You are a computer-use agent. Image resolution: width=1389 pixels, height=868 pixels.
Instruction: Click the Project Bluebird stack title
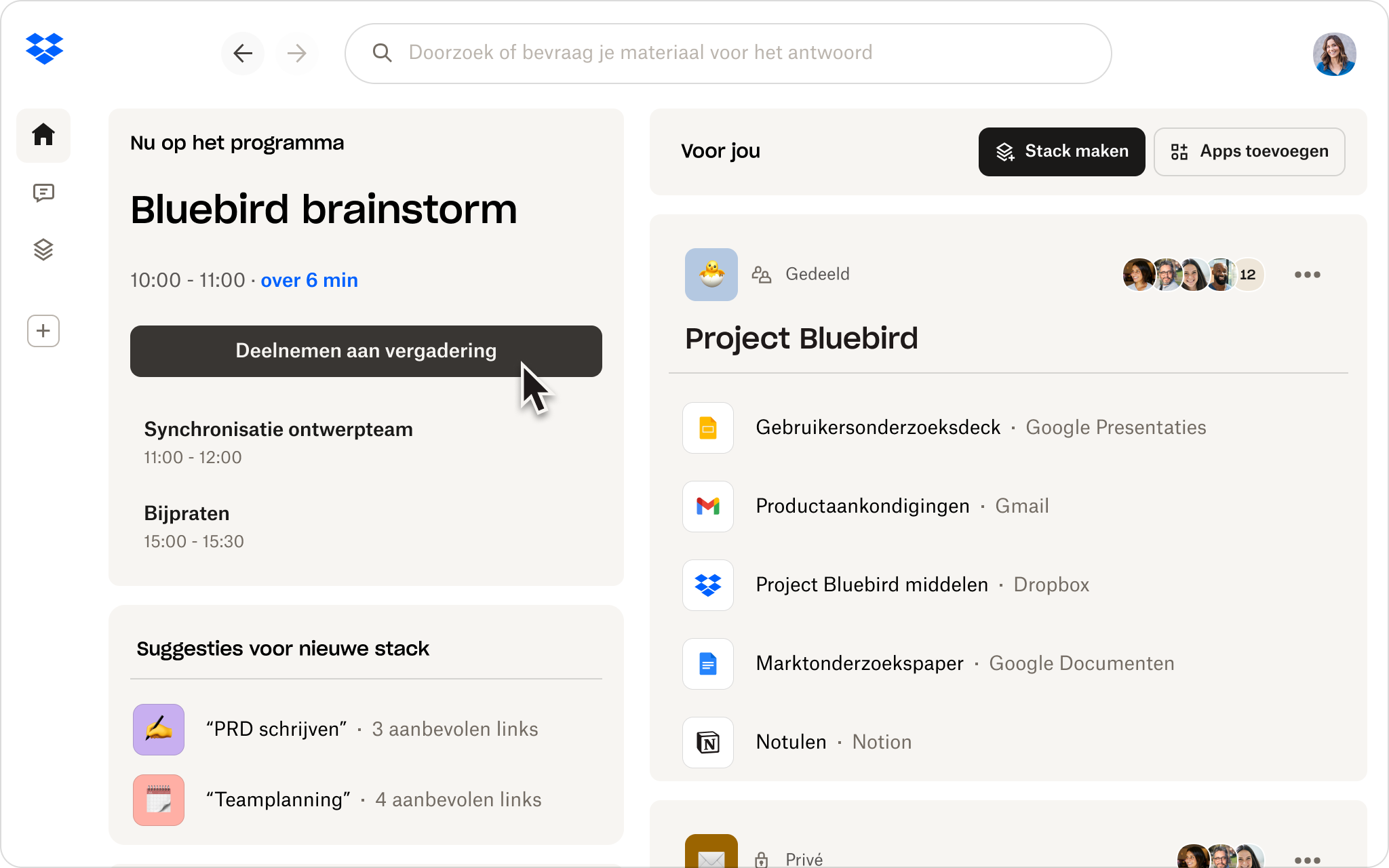pyautogui.click(x=802, y=338)
